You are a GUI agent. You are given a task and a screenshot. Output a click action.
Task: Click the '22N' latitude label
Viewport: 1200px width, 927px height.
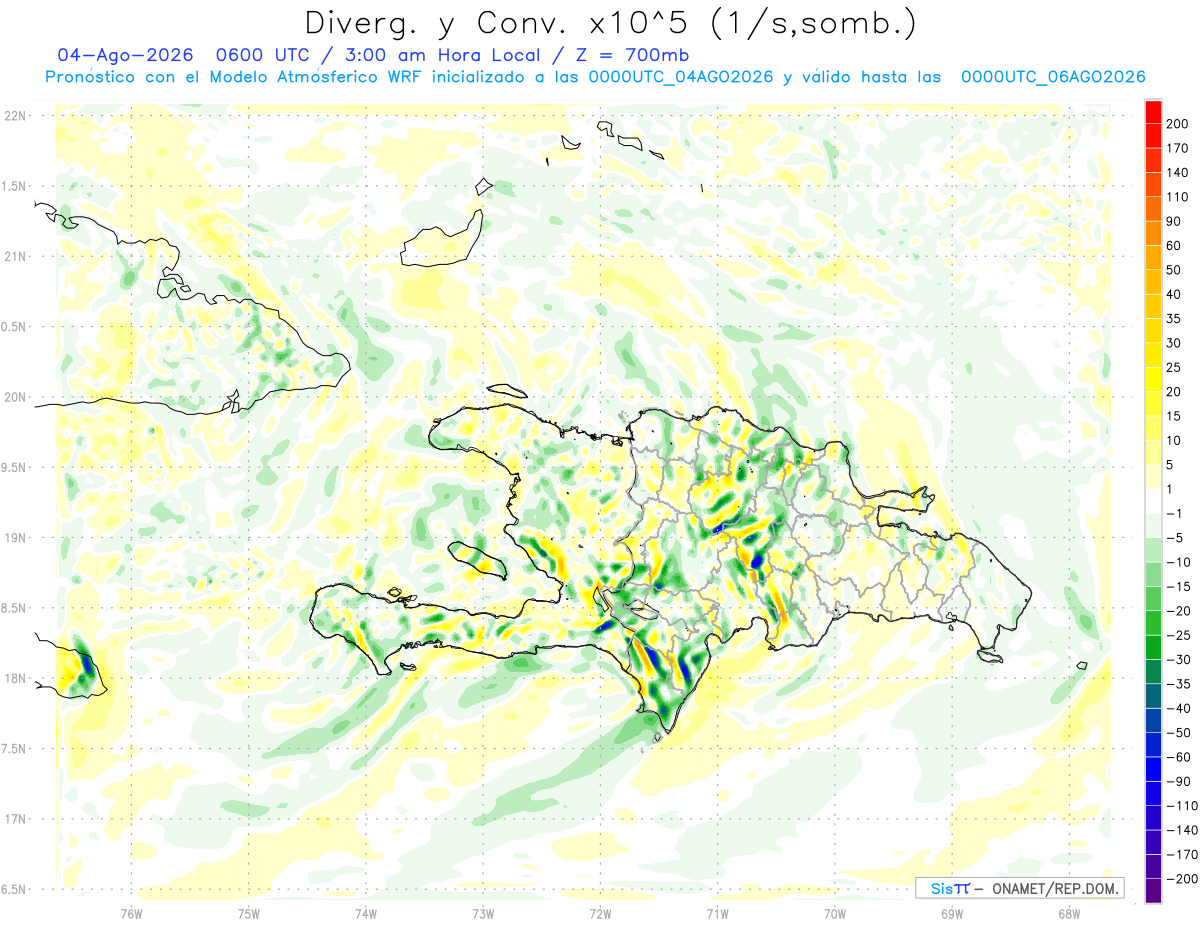(14, 116)
